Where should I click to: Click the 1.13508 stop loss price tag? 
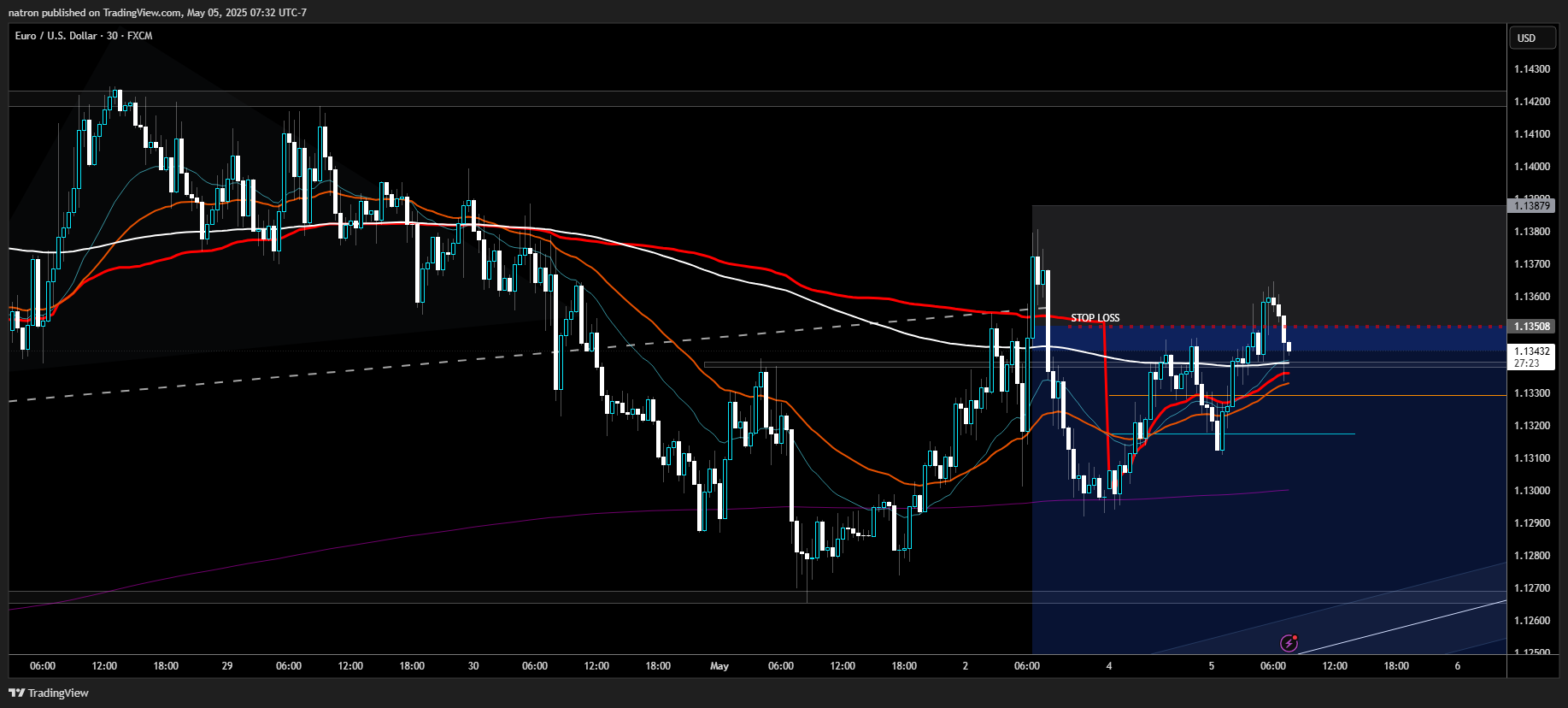click(x=1531, y=327)
